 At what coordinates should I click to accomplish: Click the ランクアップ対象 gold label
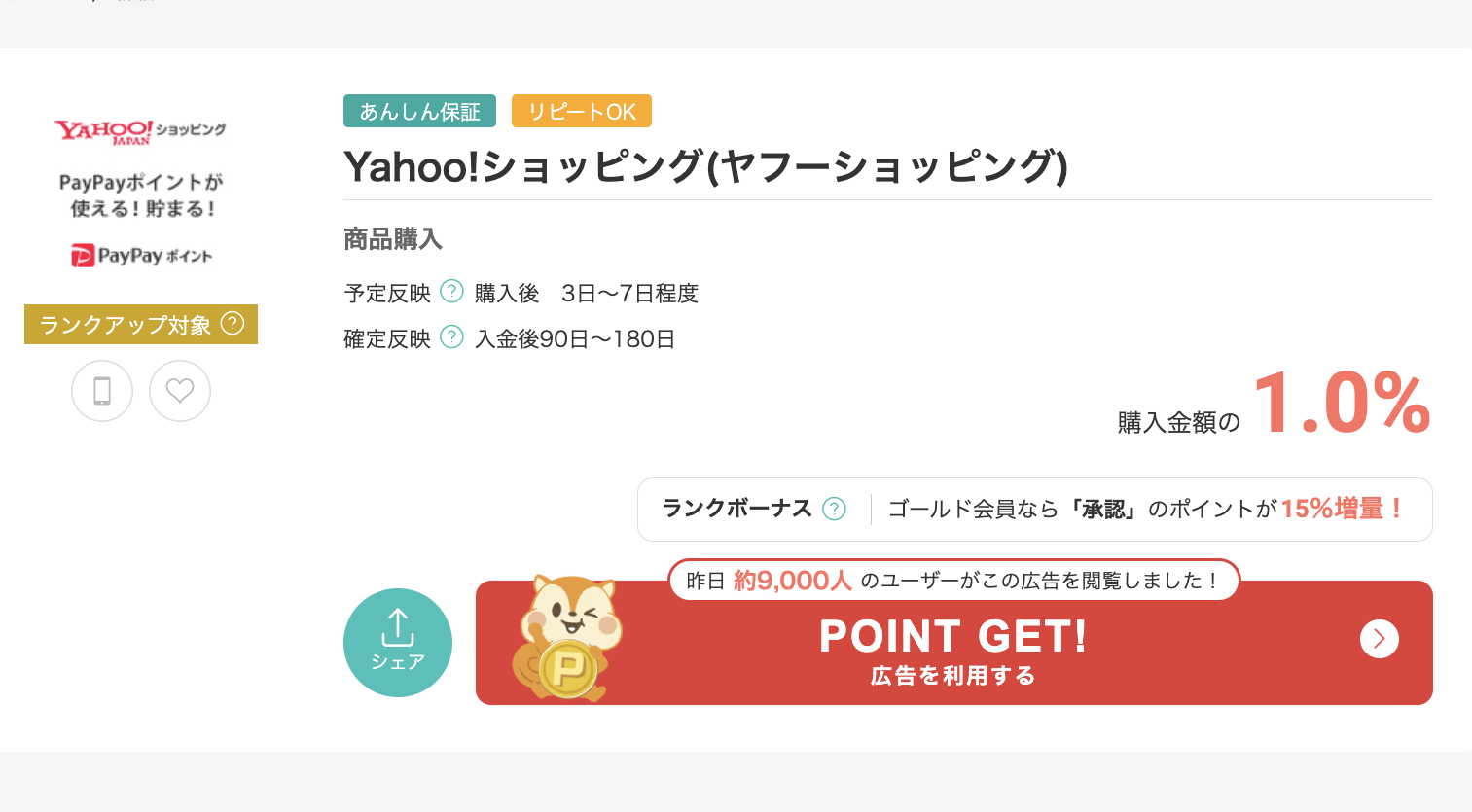pos(126,325)
